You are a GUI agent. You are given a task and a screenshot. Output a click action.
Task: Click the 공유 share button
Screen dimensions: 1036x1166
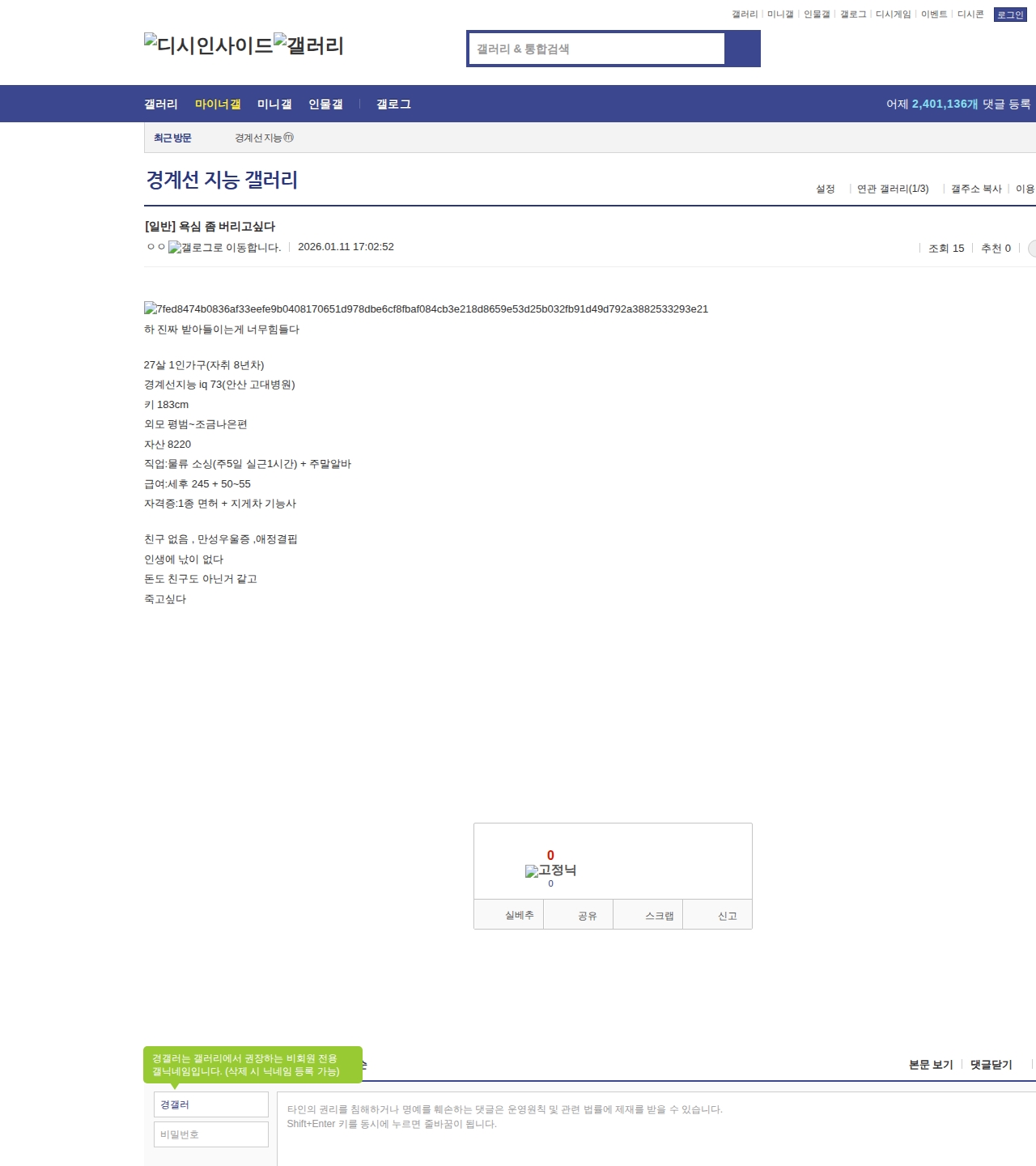tap(587, 916)
